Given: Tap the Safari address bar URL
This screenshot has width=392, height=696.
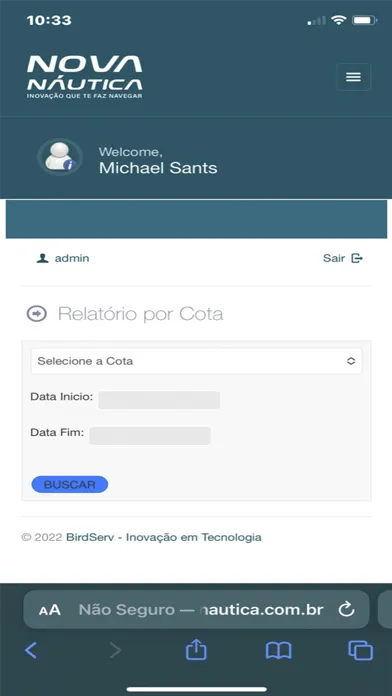Looking at the screenshot, I should [201, 609].
